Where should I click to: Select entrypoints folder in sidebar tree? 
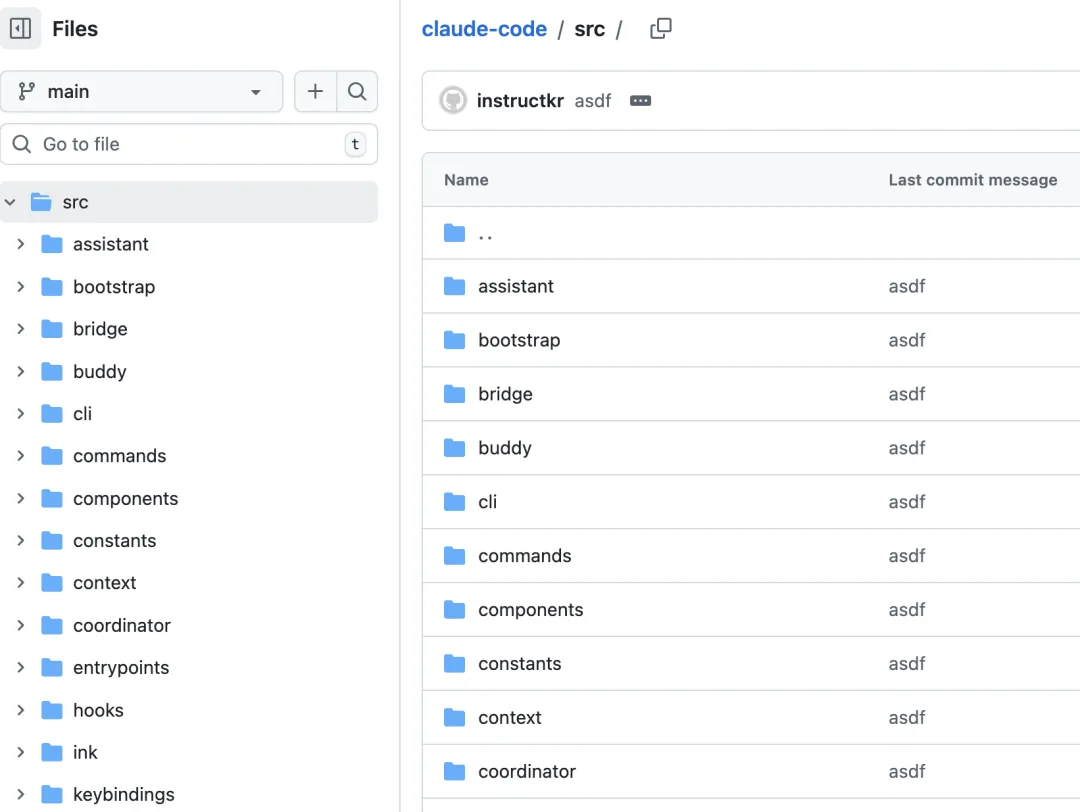coord(121,668)
